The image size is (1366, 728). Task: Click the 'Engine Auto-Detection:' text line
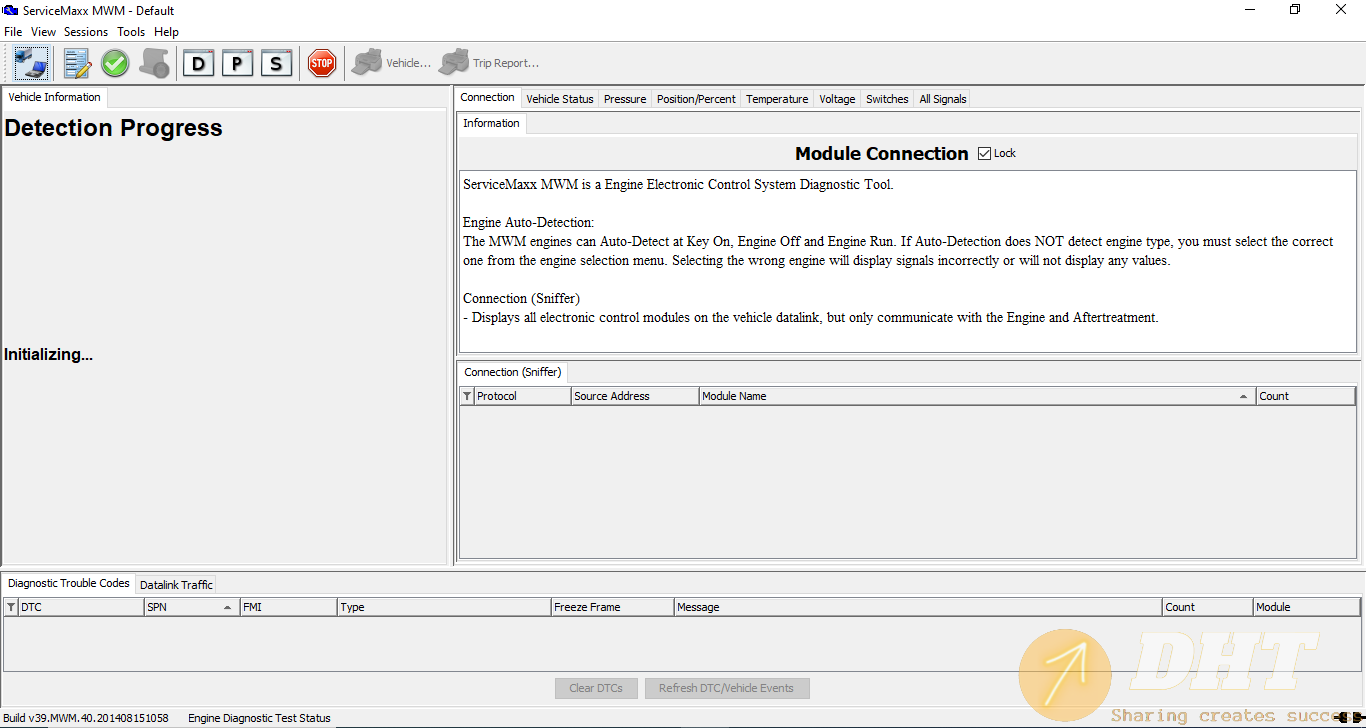tap(528, 223)
